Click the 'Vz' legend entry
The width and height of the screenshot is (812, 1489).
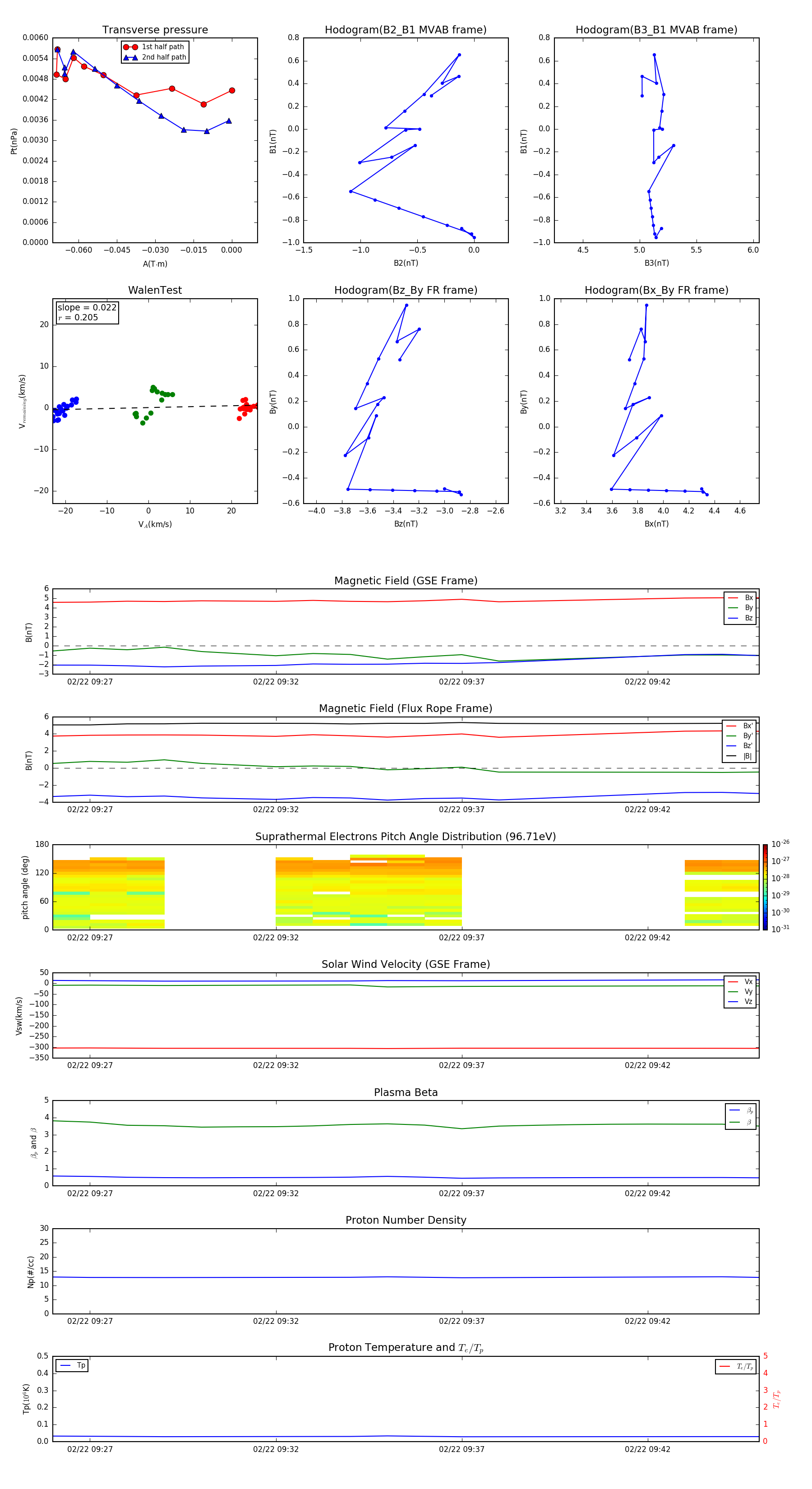740,1002
